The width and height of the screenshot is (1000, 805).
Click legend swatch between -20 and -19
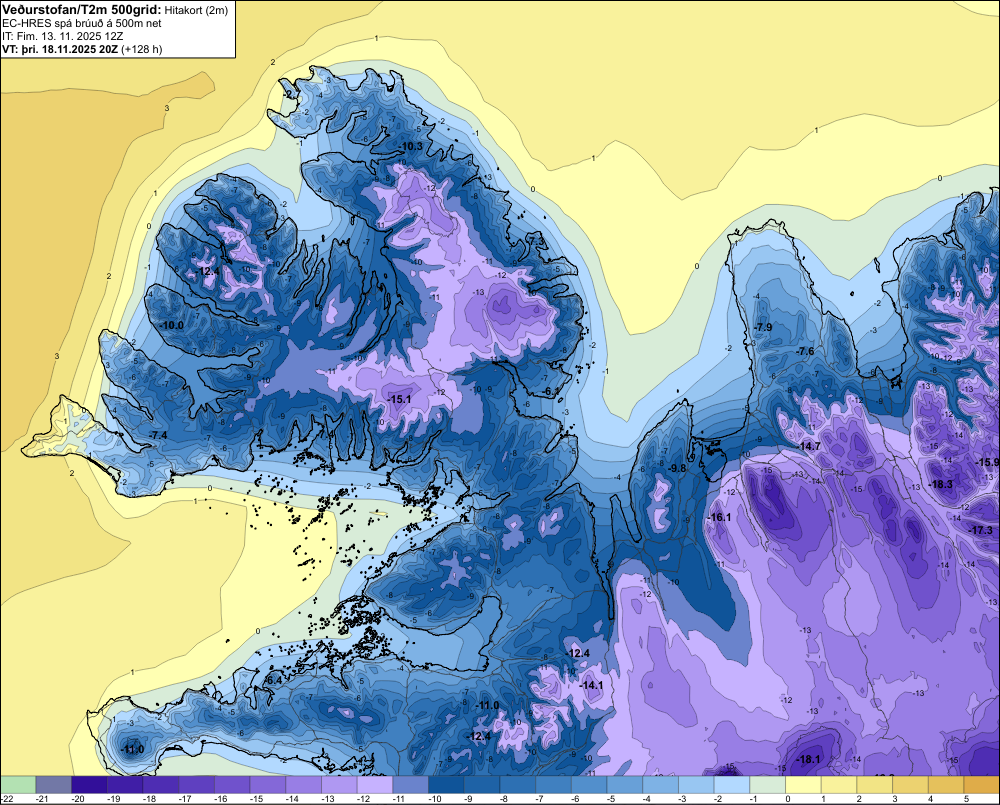pyautogui.click(x=89, y=785)
